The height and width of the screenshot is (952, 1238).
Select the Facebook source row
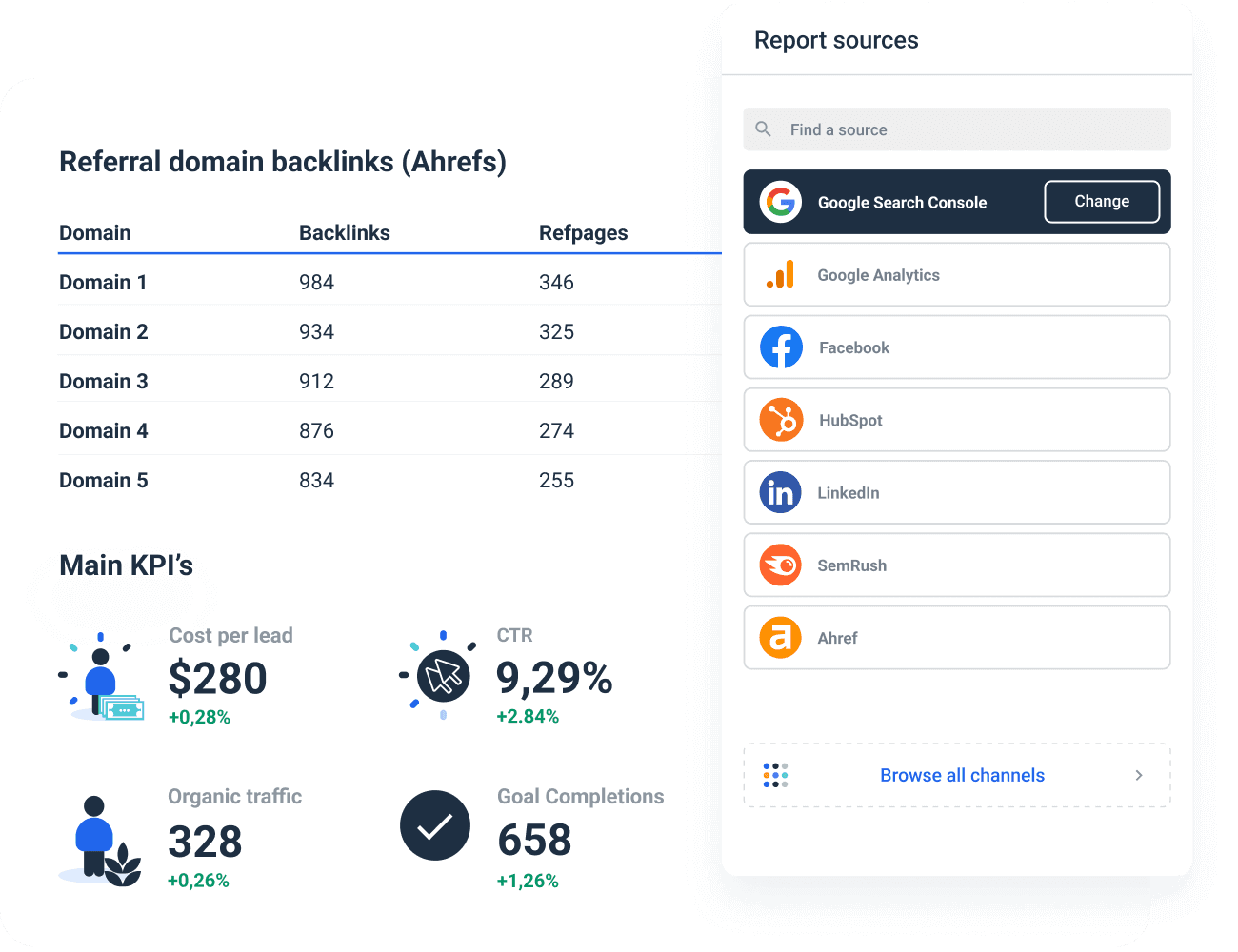956,347
